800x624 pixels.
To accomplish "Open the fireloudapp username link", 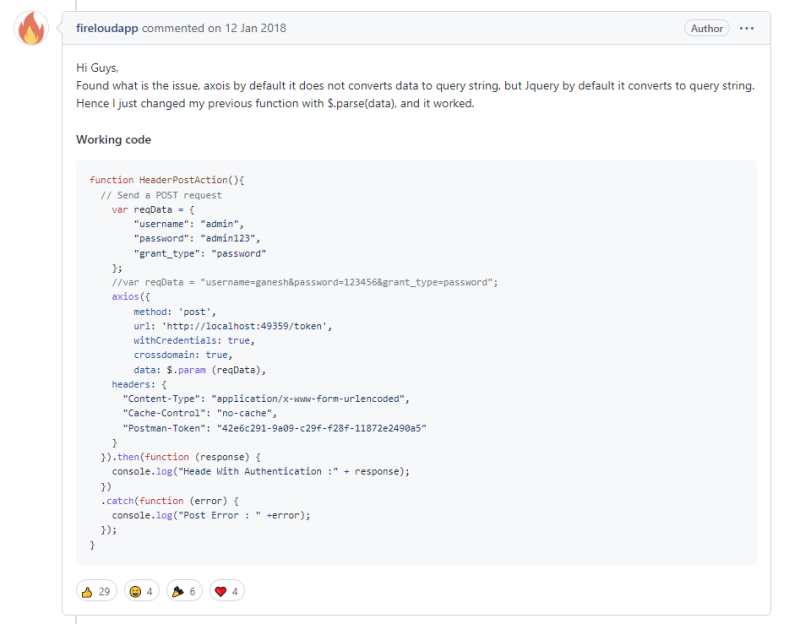I will tap(107, 28).
